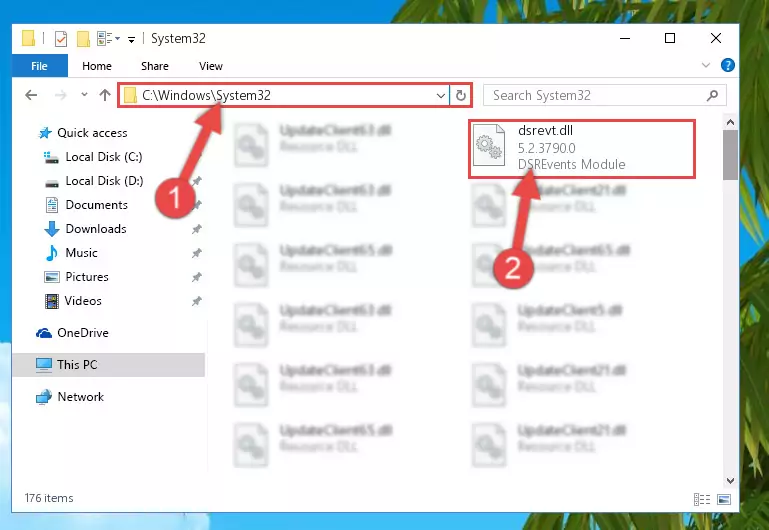Select This PC in navigation pane
The height and width of the screenshot is (530, 769).
point(108,365)
